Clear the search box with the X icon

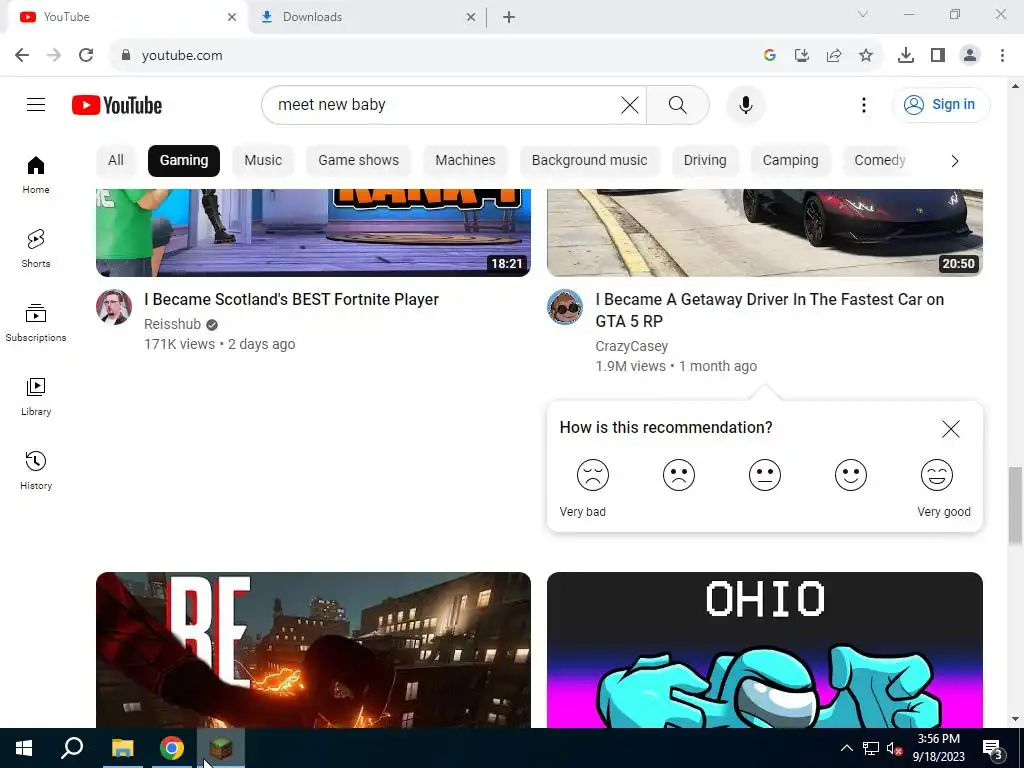(630, 104)
